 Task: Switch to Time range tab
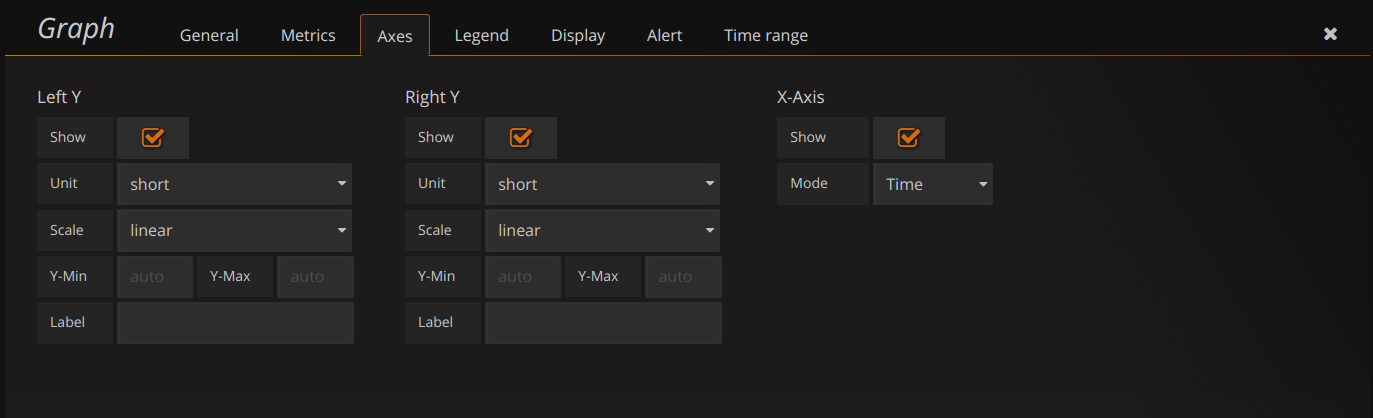[766, 35]
